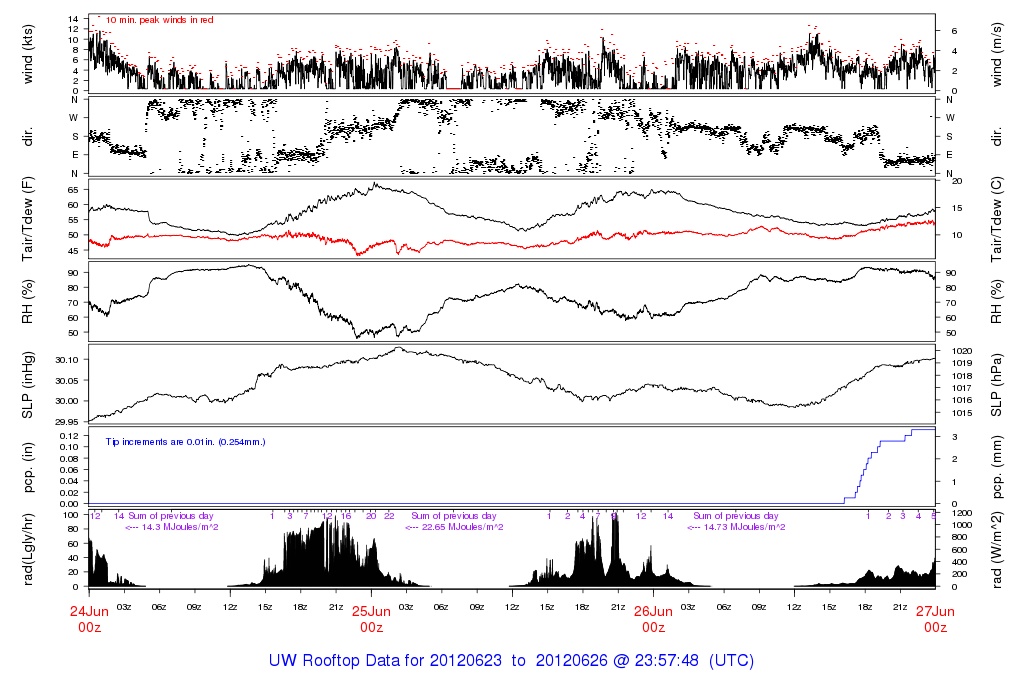Click the 'pcp. (mm)' axis label
The width and height of the screenshot is (1024, 700).
click(997, 465)
